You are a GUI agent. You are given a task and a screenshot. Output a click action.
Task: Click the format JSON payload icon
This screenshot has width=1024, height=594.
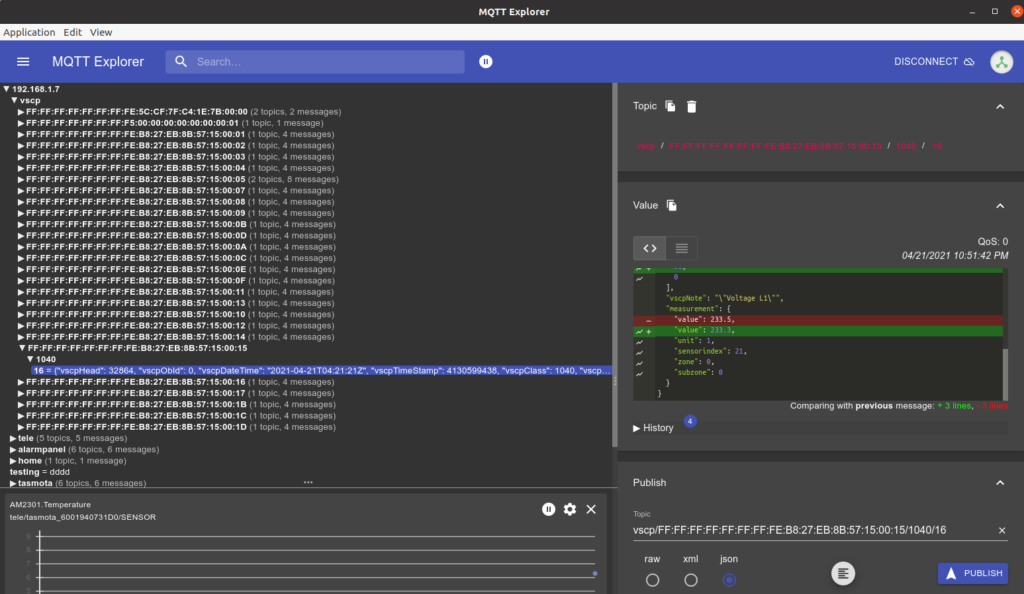click(x=843, y=573)
